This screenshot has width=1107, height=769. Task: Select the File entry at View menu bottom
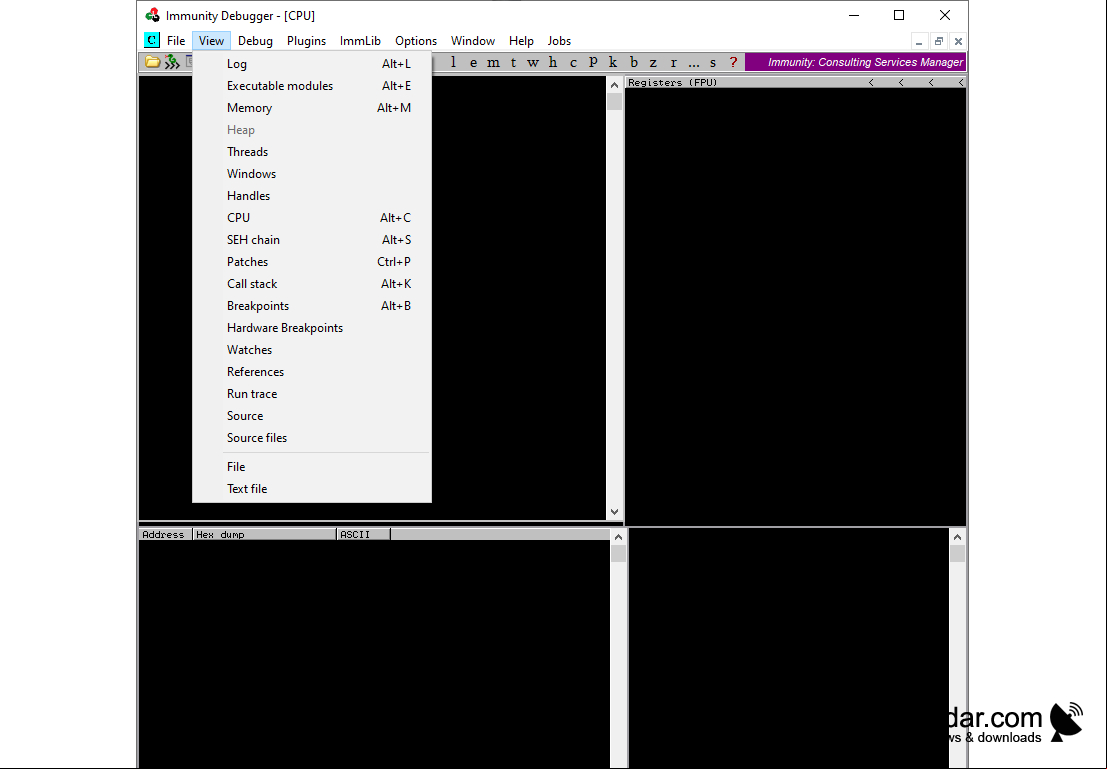(x=312, y=467)
